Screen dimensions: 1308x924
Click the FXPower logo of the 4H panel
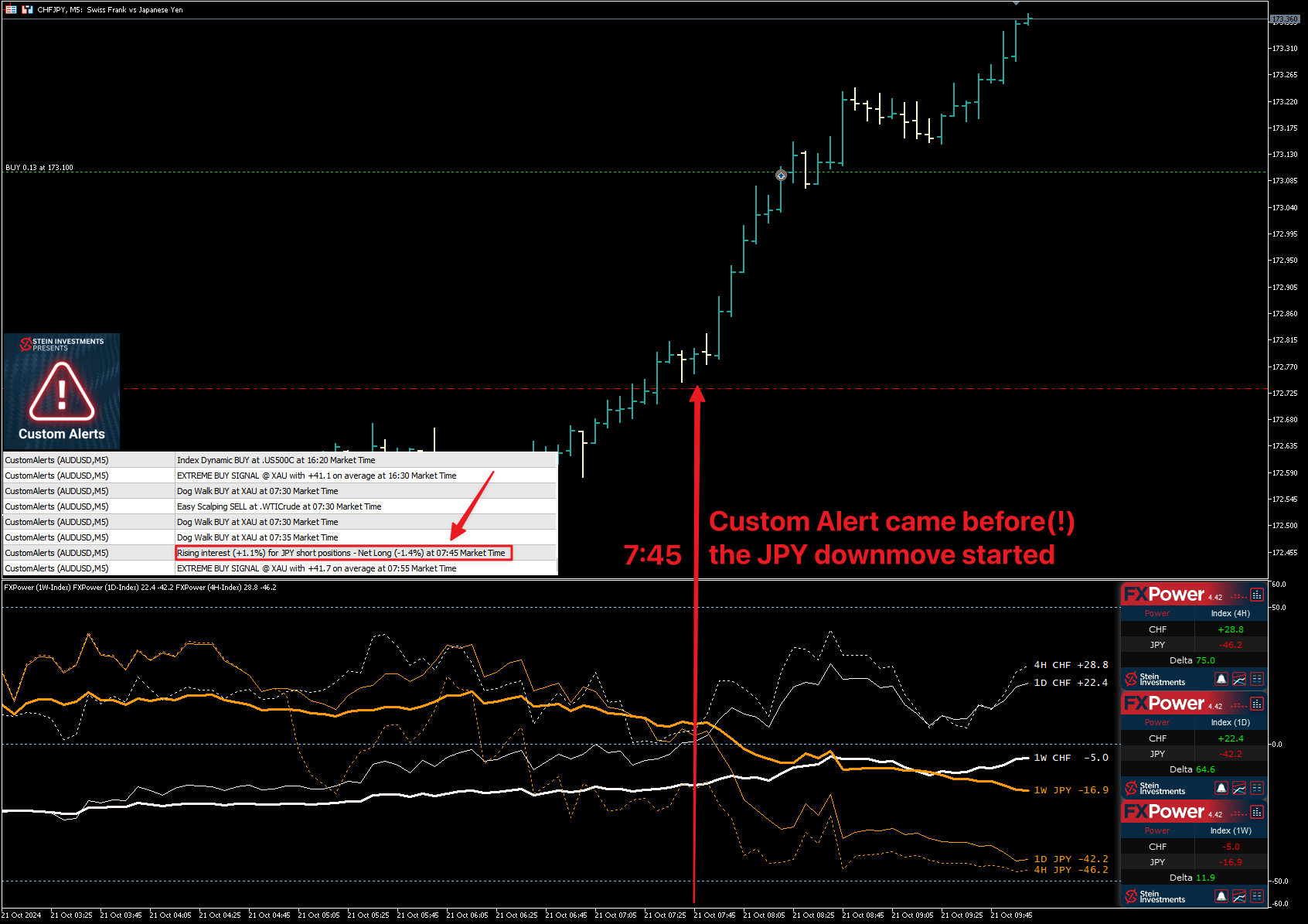(1163, 595)
